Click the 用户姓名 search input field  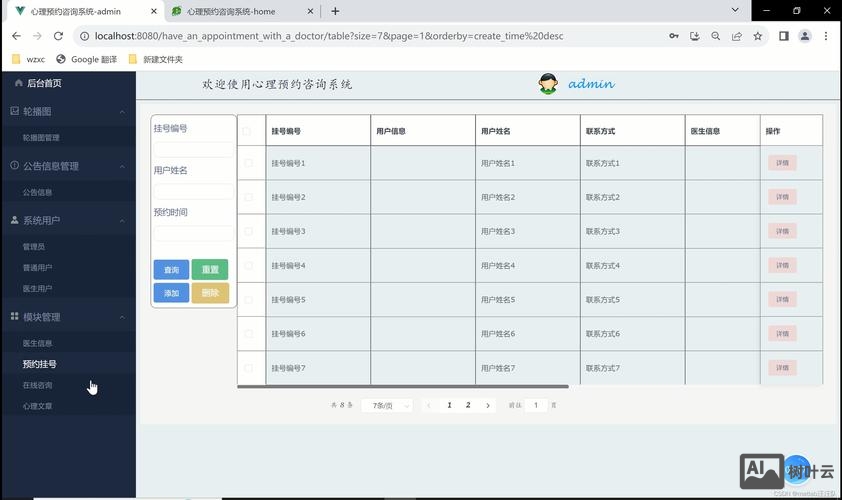coord(193,191)
